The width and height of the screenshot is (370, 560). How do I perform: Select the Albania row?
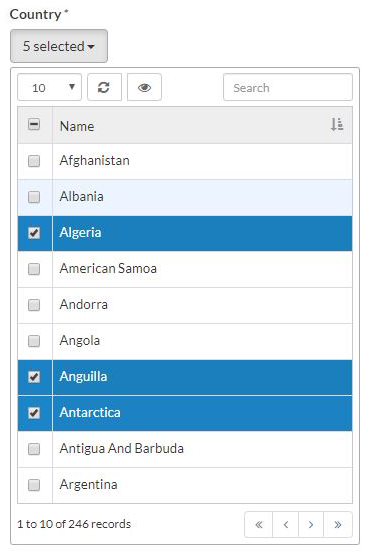185,197
